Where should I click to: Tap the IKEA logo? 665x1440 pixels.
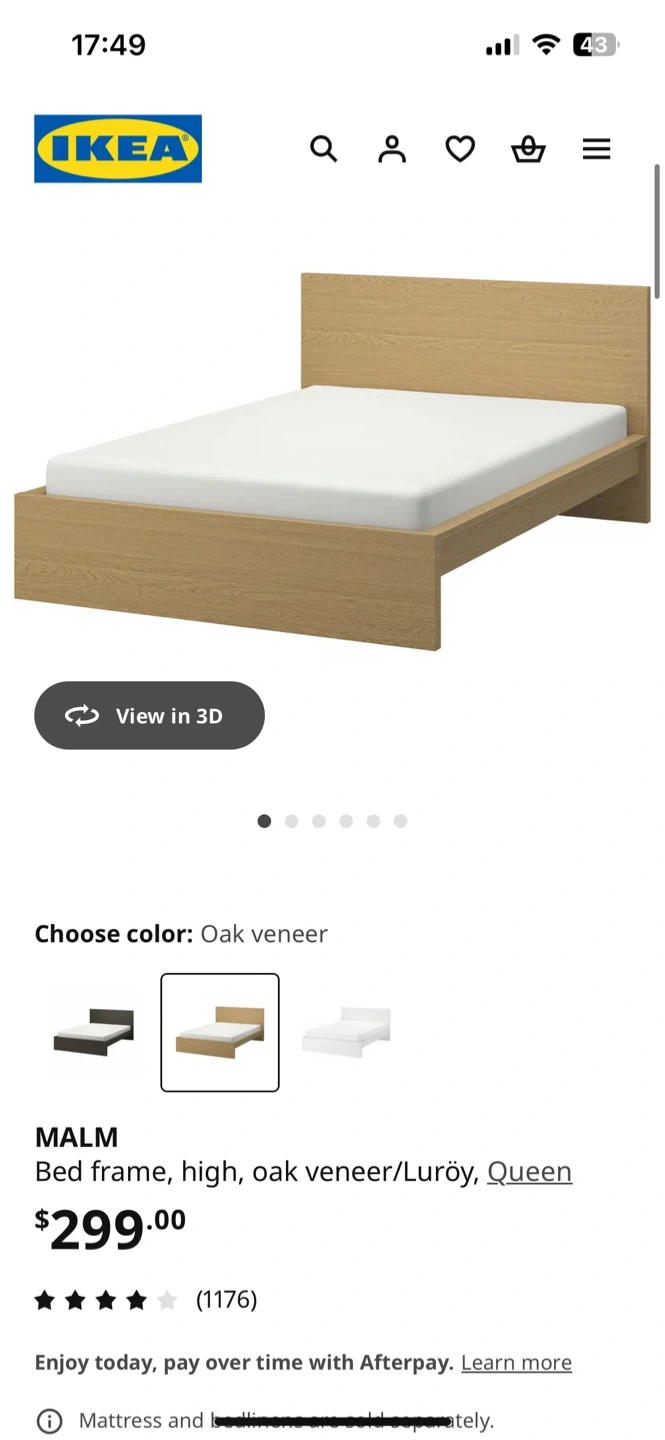(x=118, y=149)
